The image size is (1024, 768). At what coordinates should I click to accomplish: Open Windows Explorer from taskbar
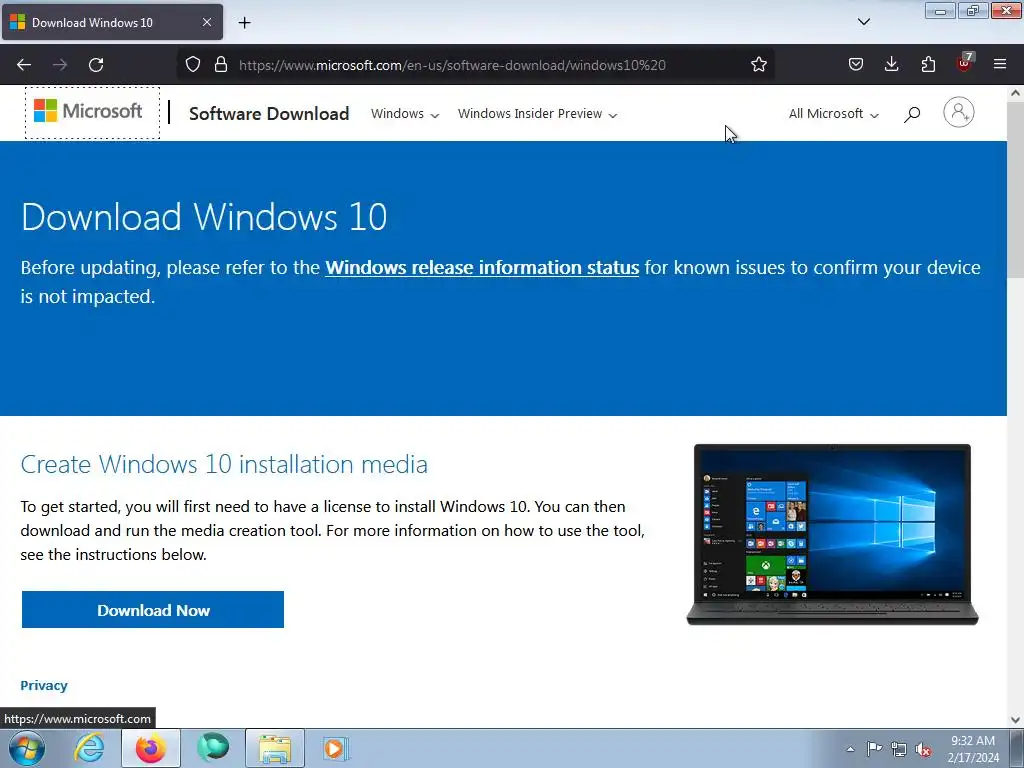275,748
